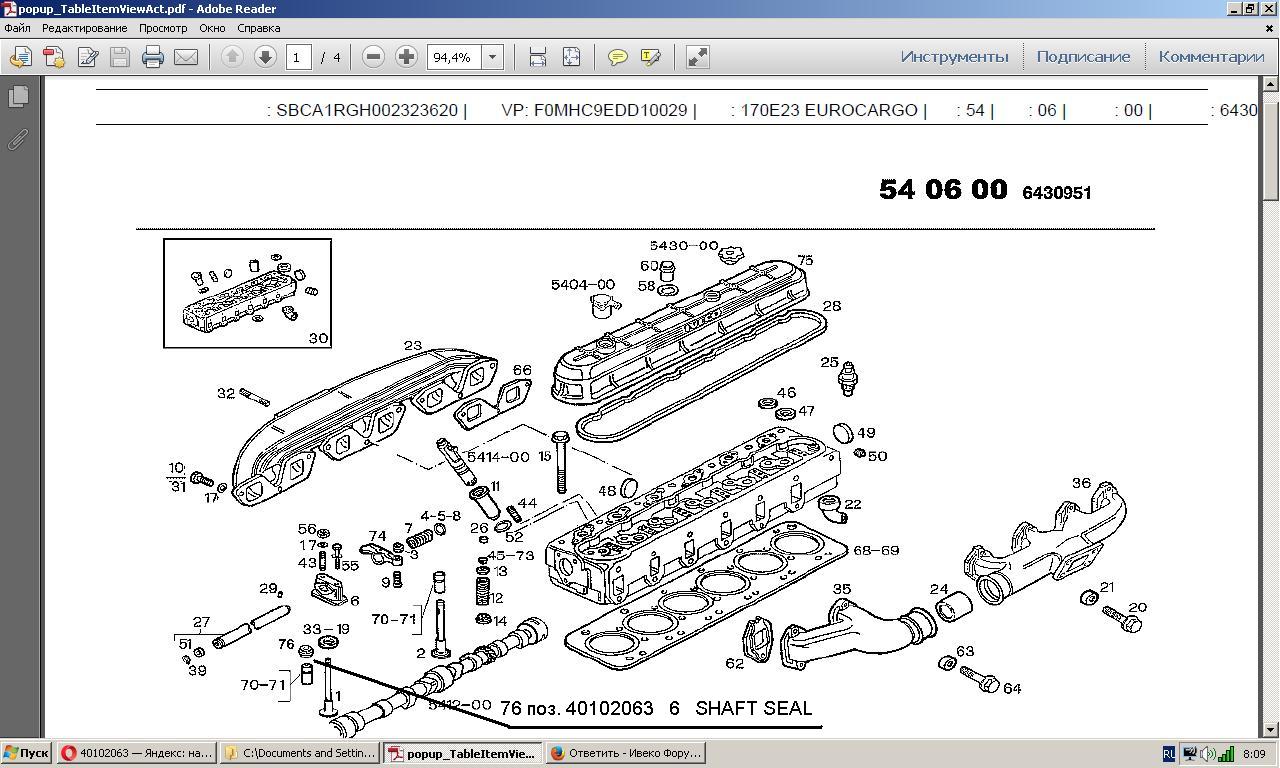1280x768 pixels.
Task: Switch to Ивеко Форум Firefox taskbar window
Action: point(626,753)
